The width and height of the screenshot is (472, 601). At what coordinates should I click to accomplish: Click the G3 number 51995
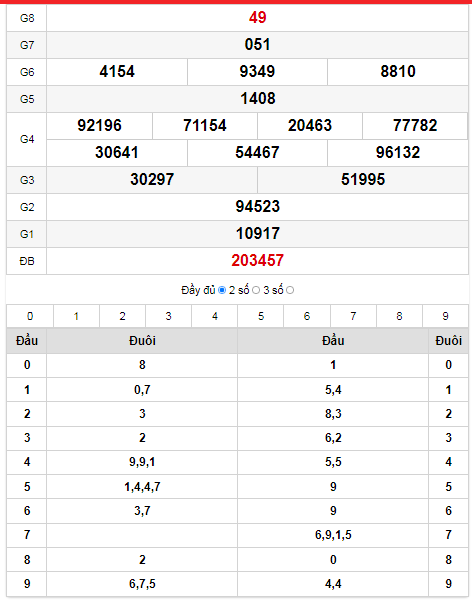click(x=363, y=179)
